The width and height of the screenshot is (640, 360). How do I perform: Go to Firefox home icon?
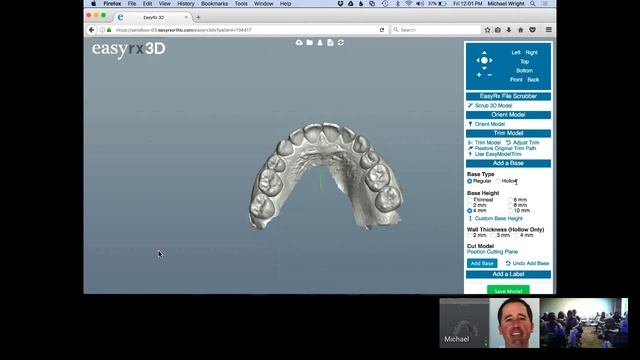click(520, 30)
